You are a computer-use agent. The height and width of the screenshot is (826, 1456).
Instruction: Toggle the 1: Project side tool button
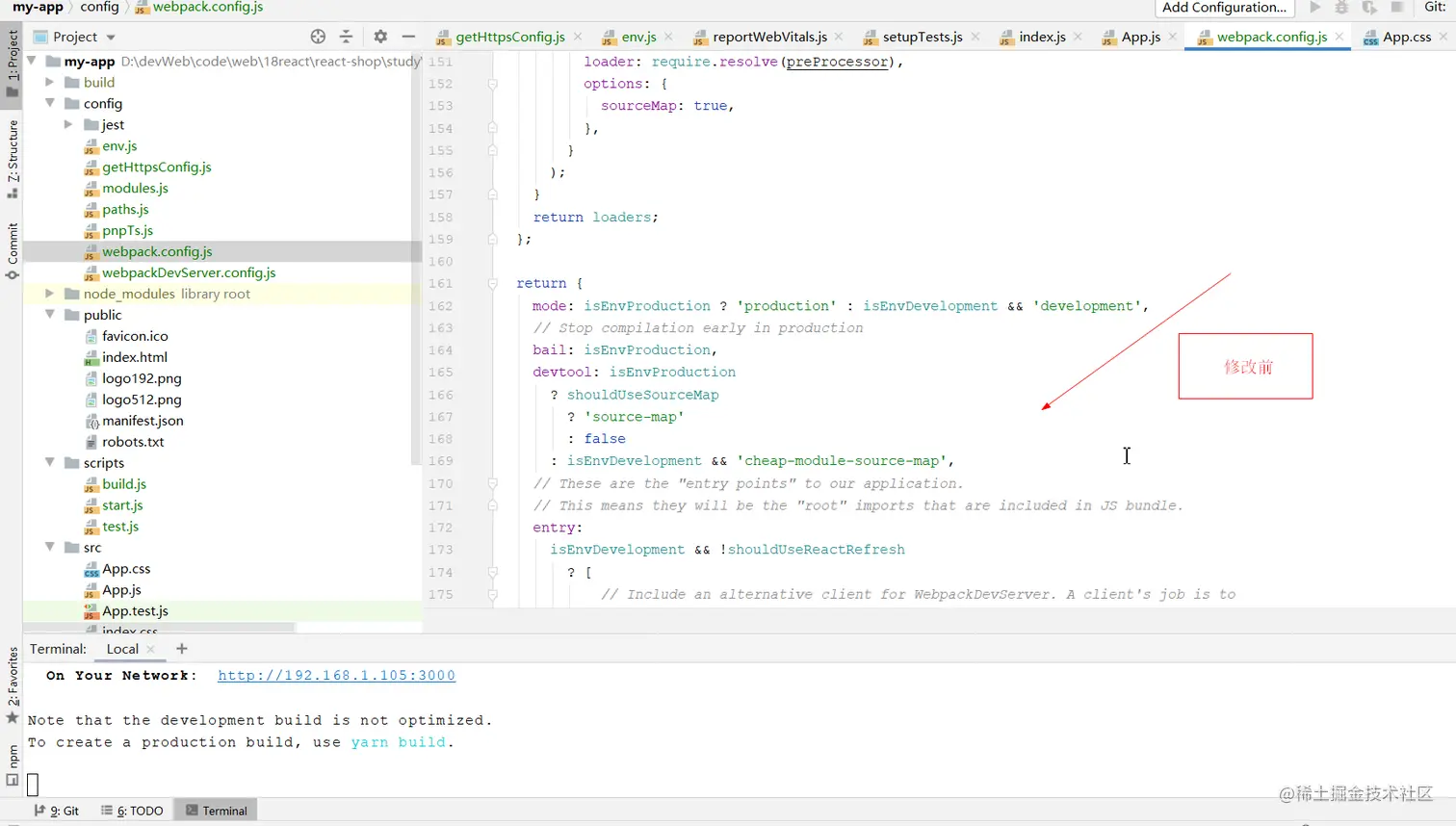point(12,64)
